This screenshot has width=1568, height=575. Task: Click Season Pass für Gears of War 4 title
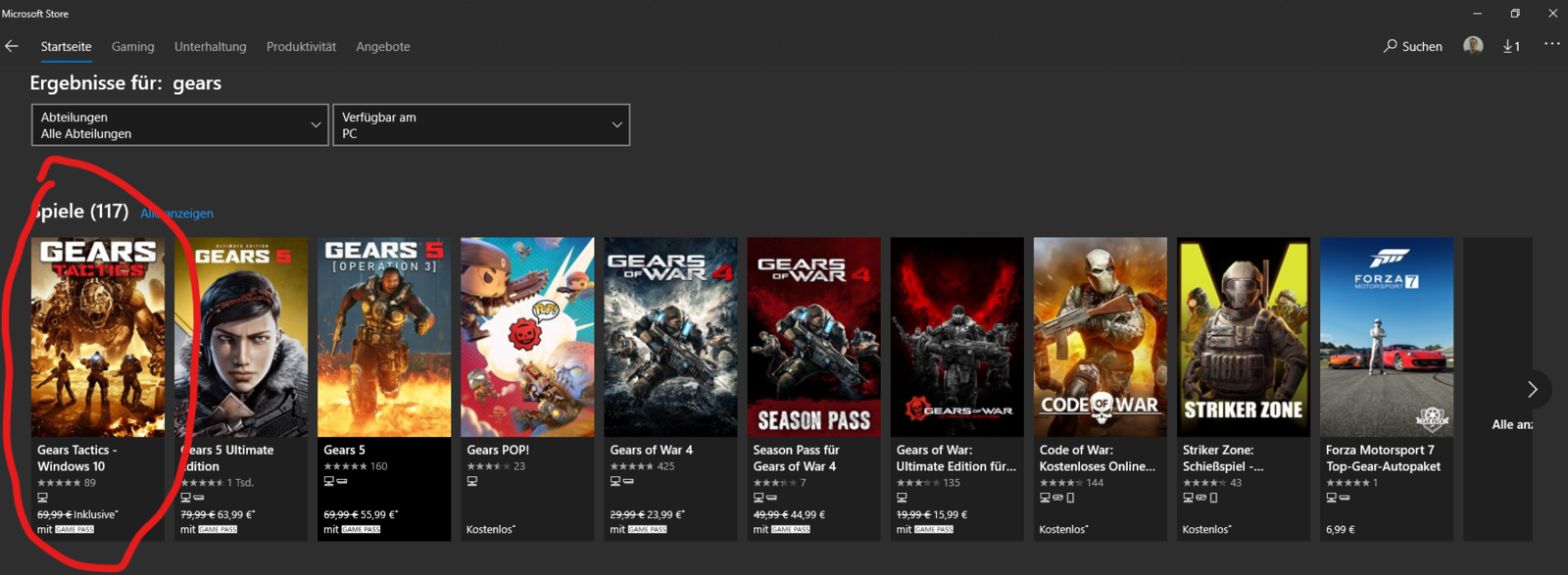pos(796,458)
